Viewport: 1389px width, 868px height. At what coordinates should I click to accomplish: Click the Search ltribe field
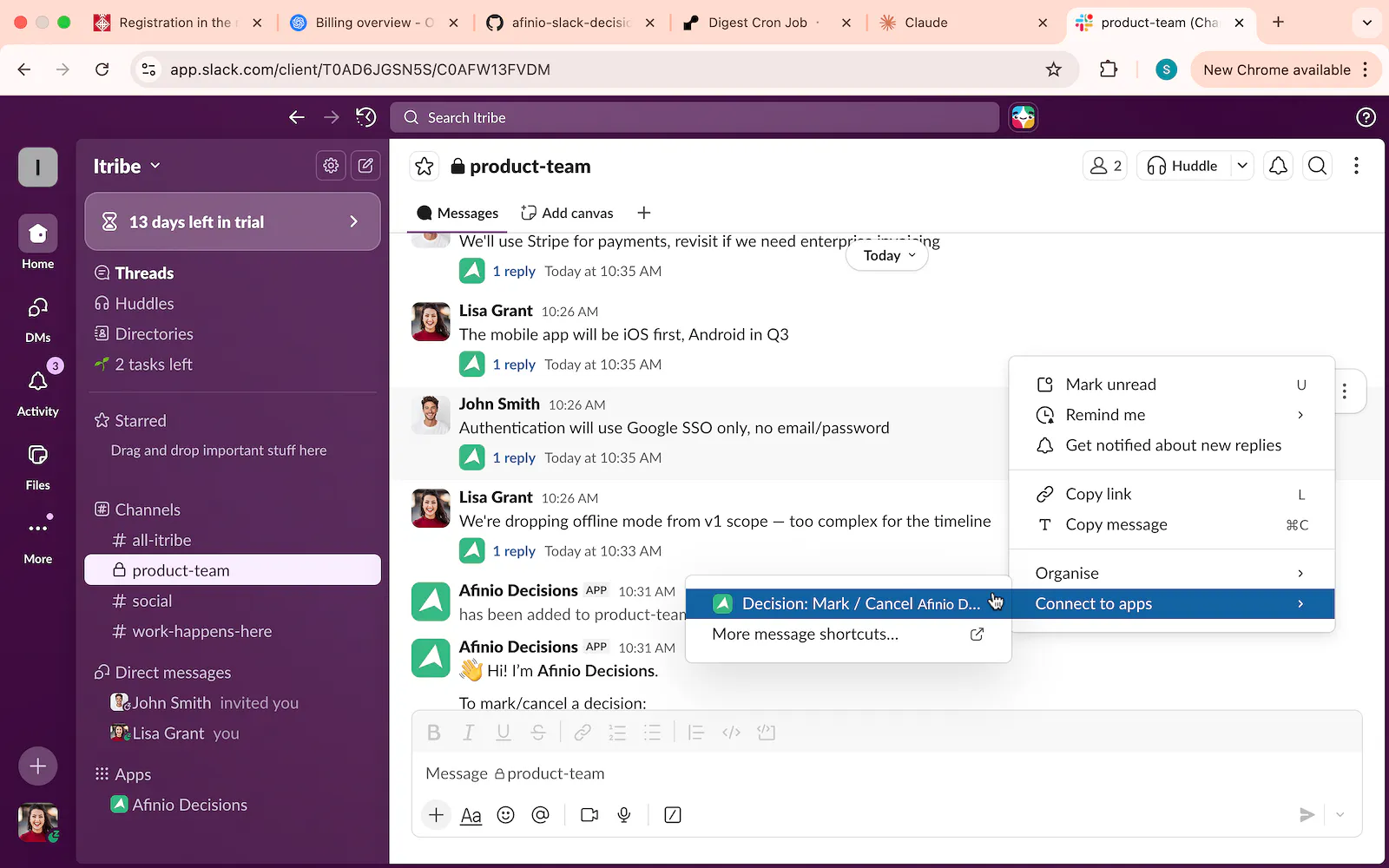(694, 117)
